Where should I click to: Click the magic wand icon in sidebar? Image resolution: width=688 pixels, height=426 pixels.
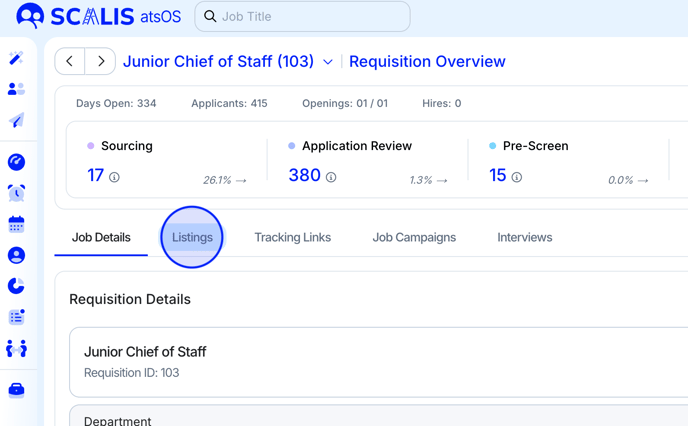(x=16, y=59)
